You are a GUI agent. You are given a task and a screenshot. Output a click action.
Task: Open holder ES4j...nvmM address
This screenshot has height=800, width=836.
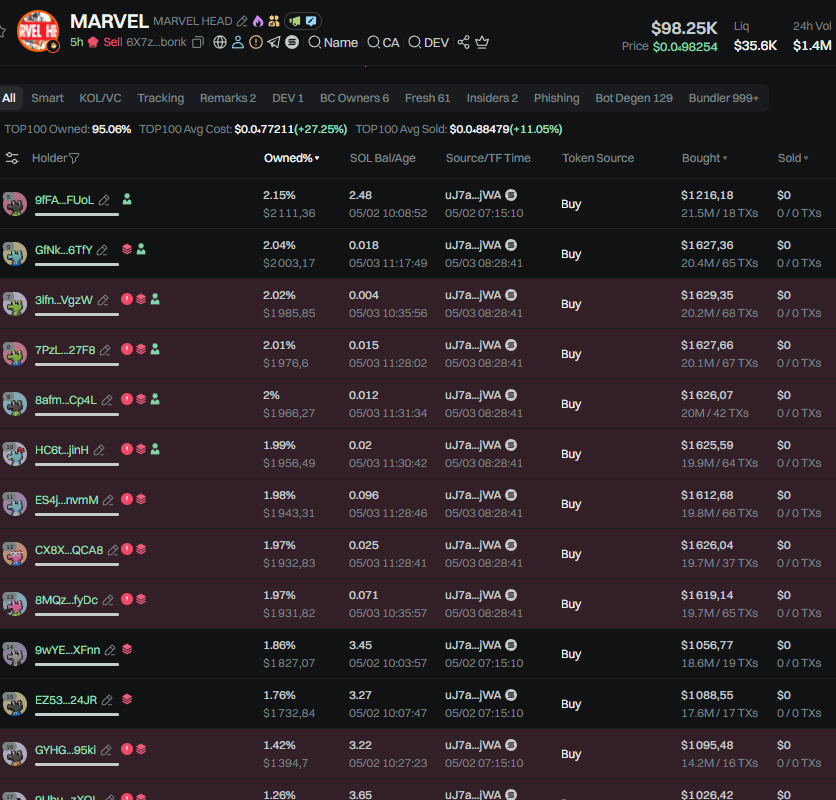67,500
